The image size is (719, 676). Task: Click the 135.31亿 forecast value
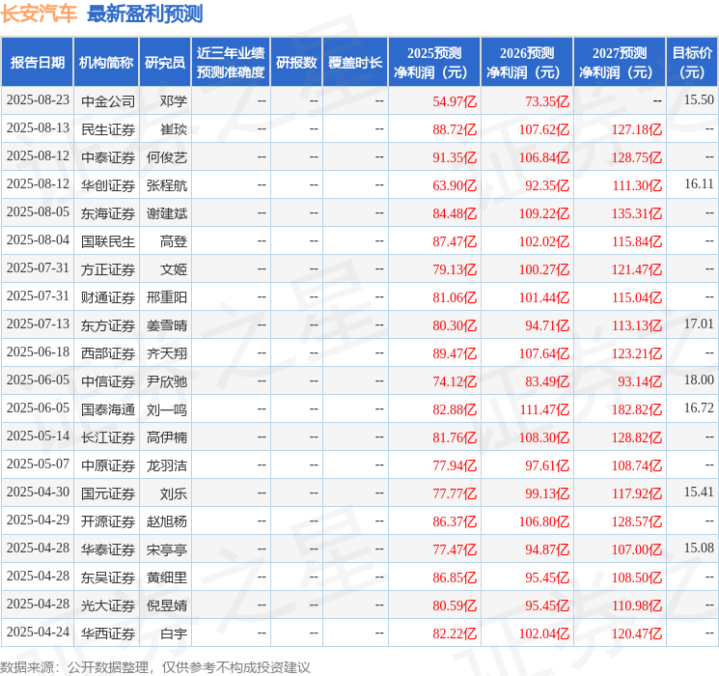(637, 214)
